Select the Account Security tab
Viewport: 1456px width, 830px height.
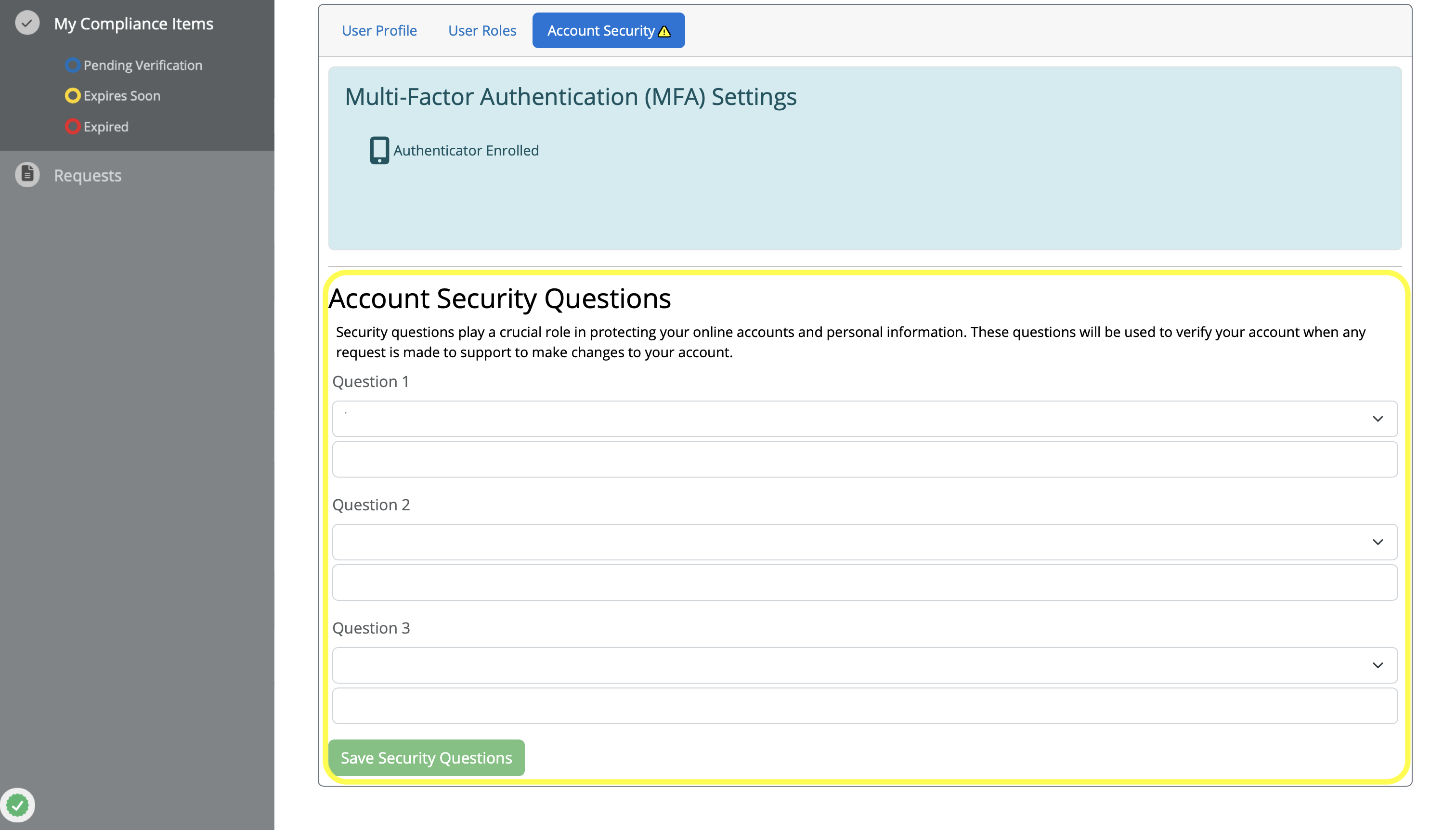[601, 31]
